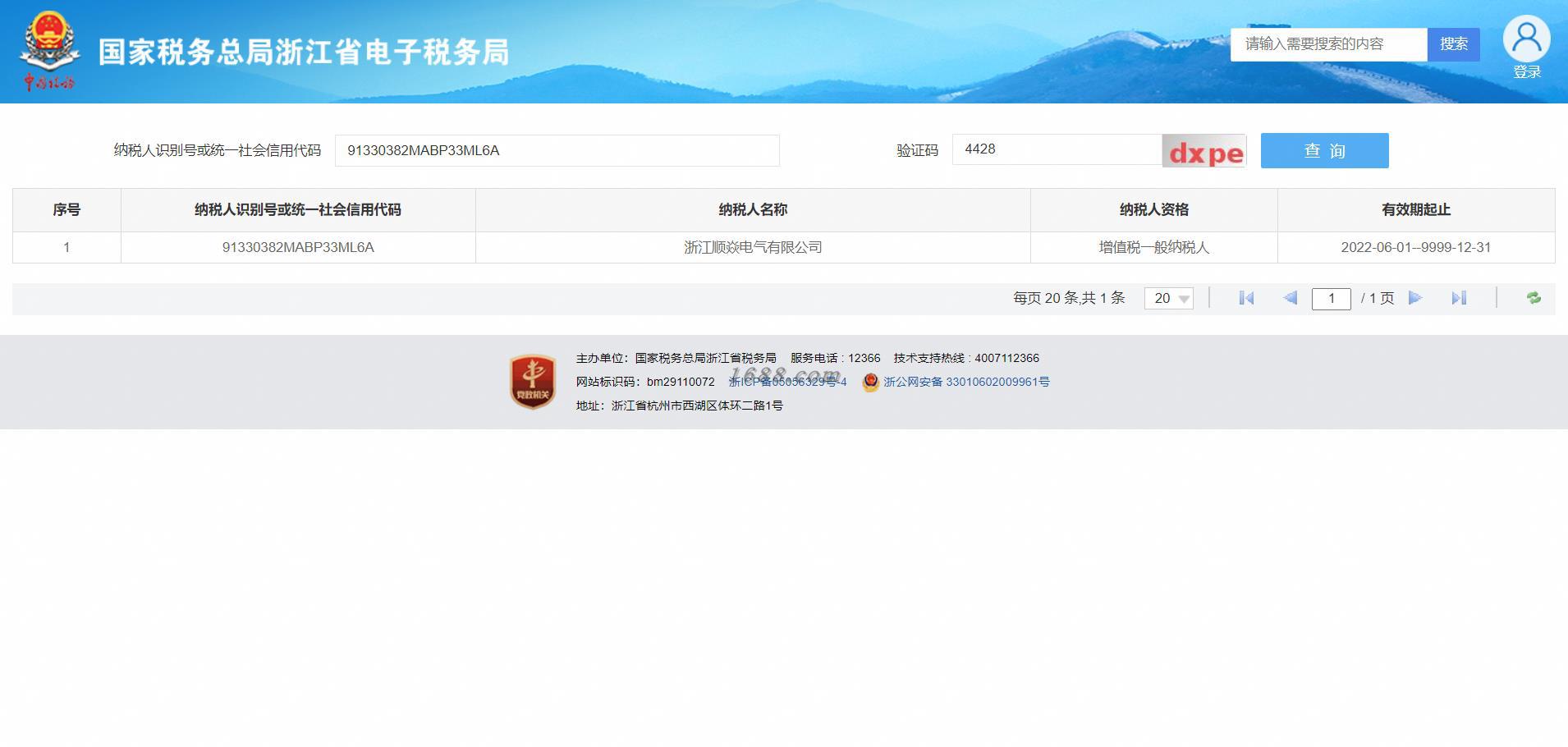Image resolution: width=1568 pixels, height=747 pixels.
Task: Go to previous page arrow icon
Action: click(x=1290, y=298)
